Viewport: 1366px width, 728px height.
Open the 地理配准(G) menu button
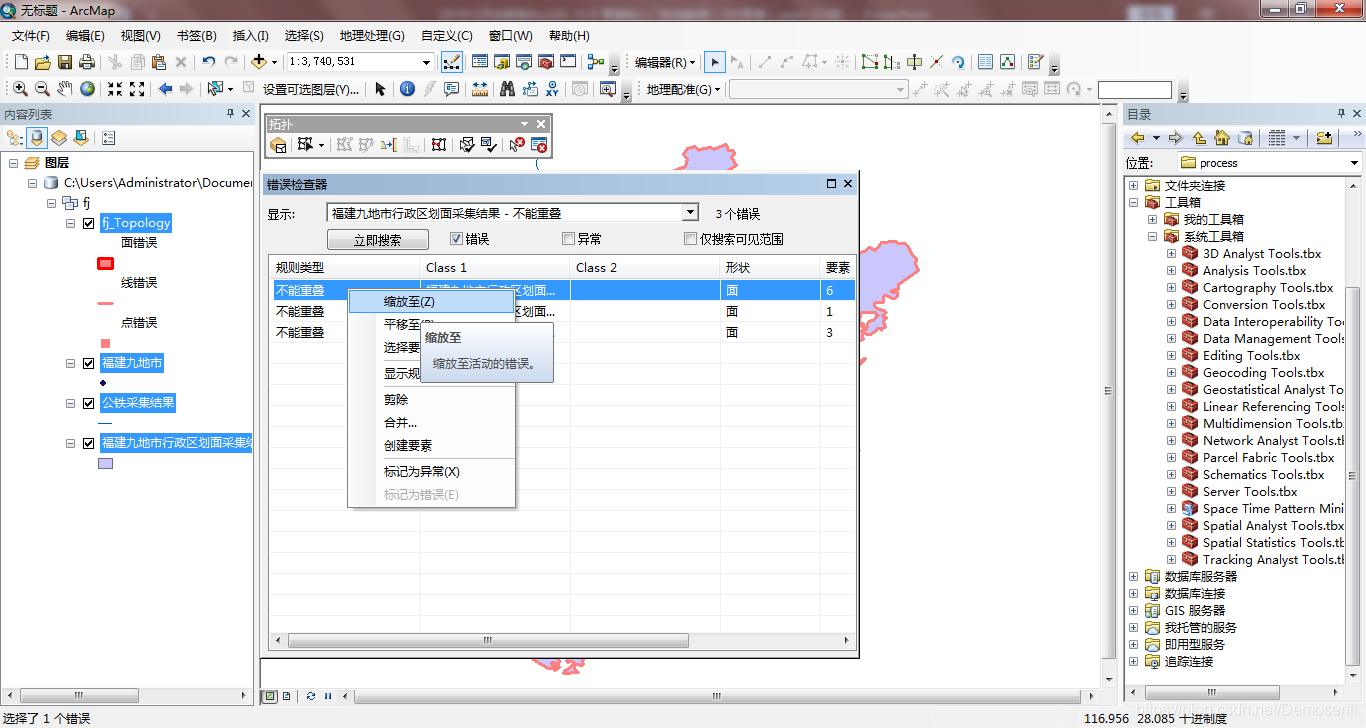[684, 89]
